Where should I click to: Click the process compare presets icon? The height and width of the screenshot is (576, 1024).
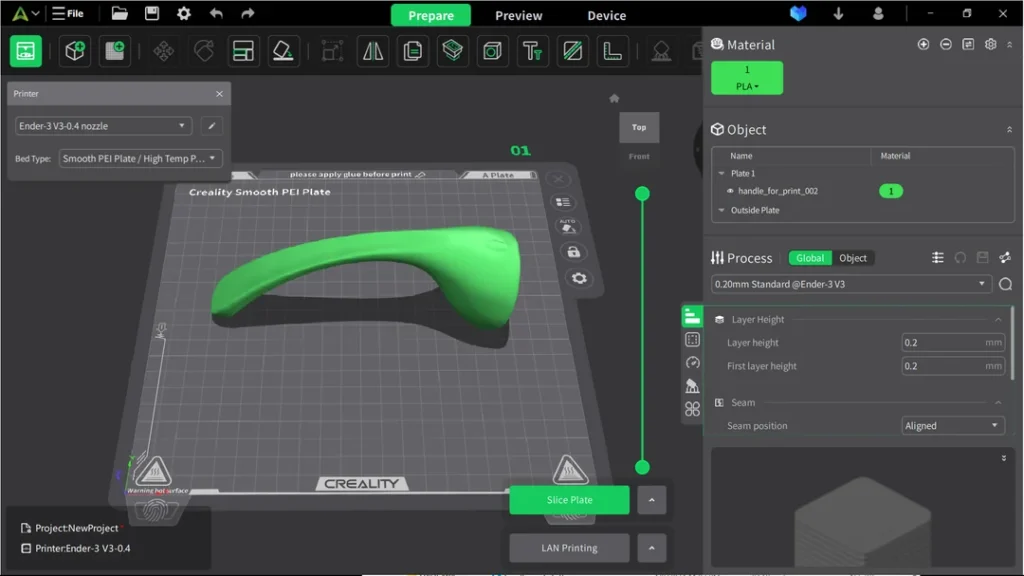pos(1004,258)
